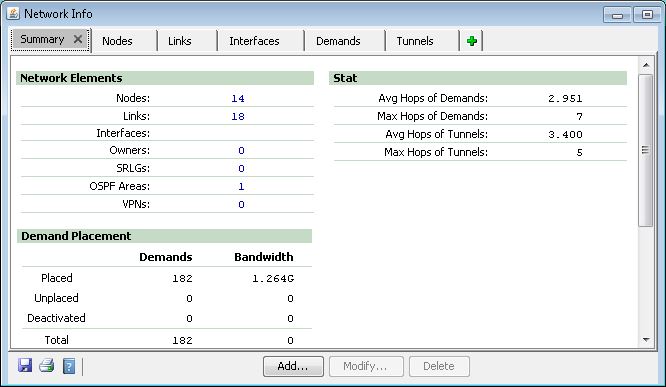Click the Demand Placement section header
Viewport: 666px width, 387px height.
(x=164, y=236)
